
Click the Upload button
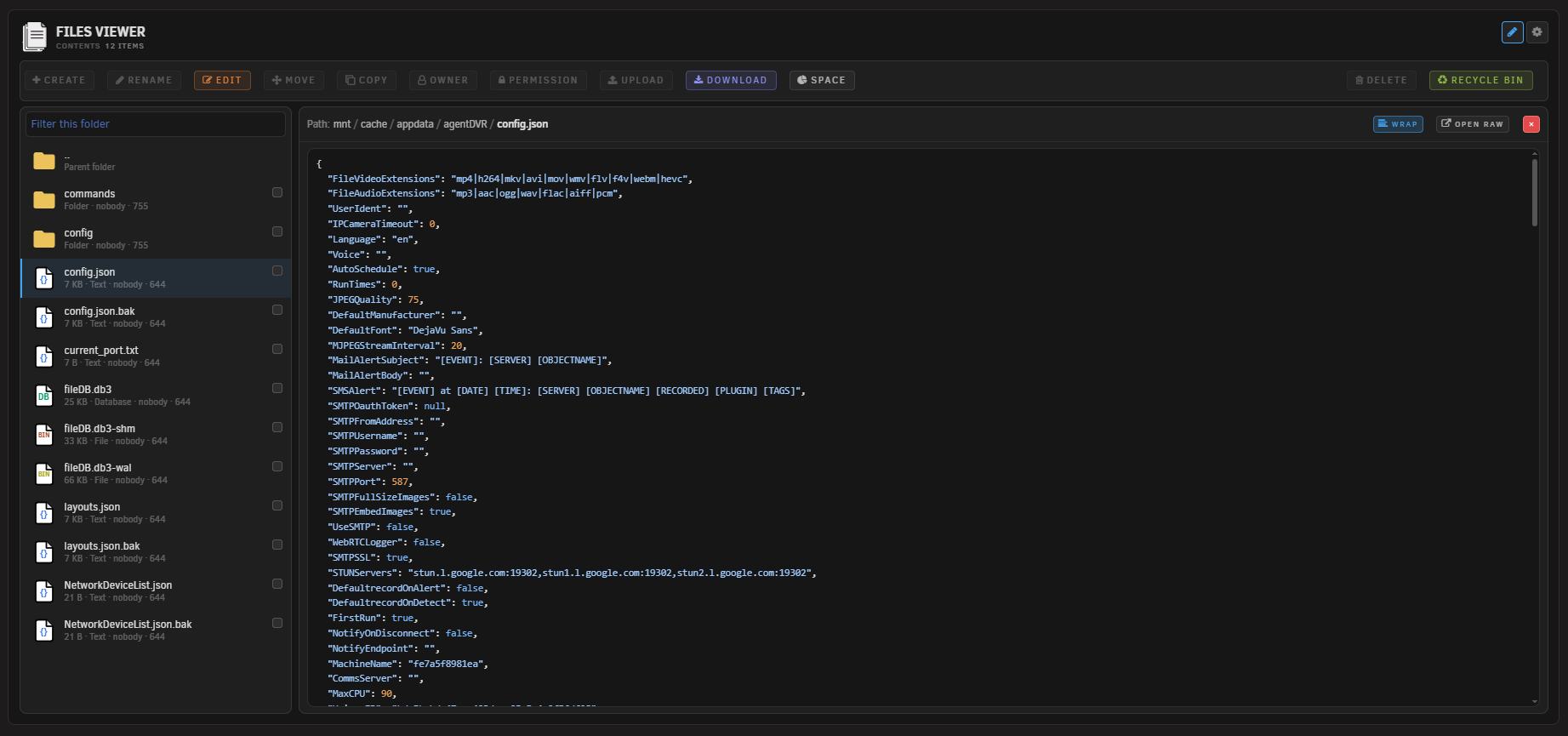coord(636,80)
